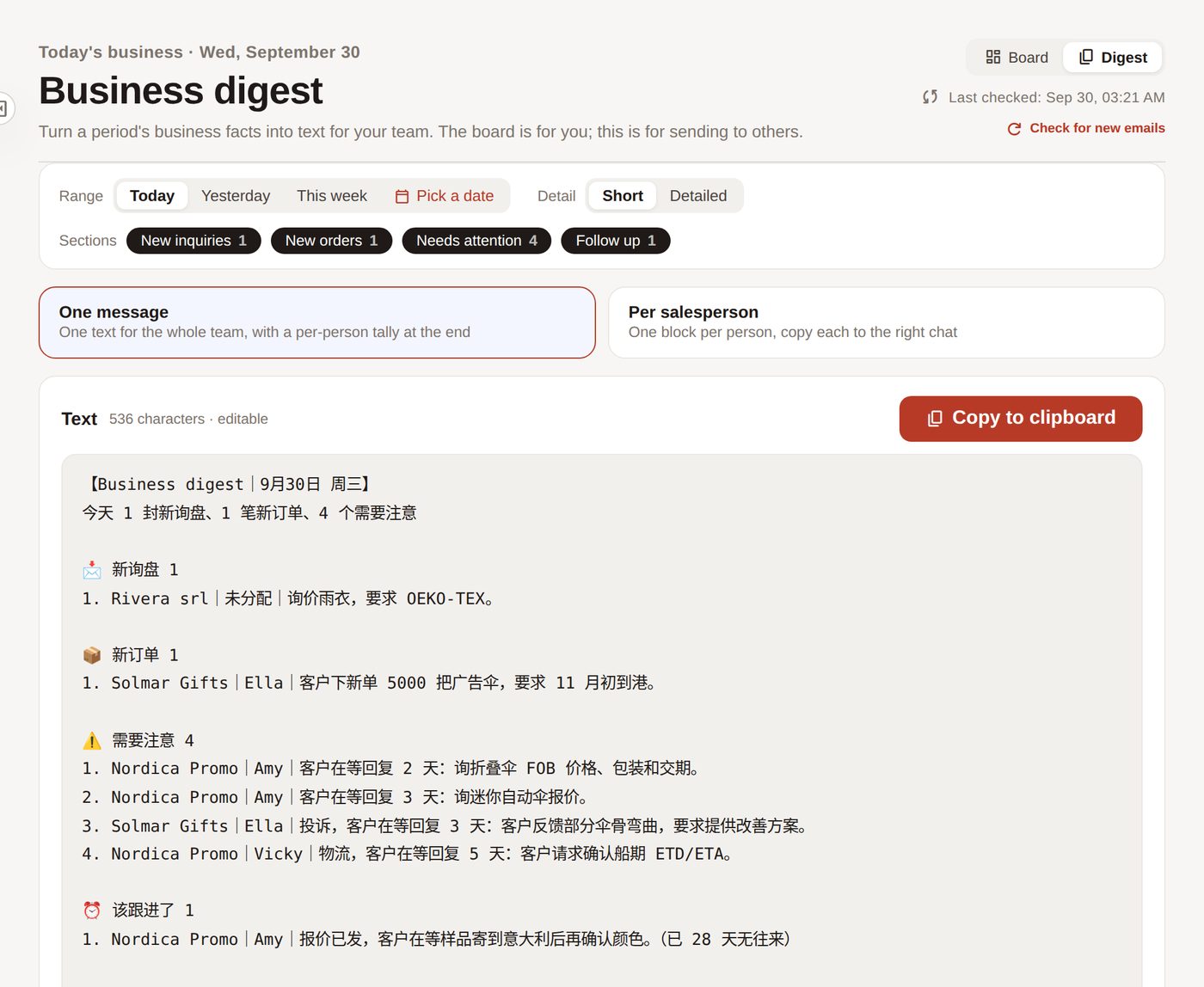Click the warning emoji next to 需要注意

pyautogui.click(x=92, y=740)
